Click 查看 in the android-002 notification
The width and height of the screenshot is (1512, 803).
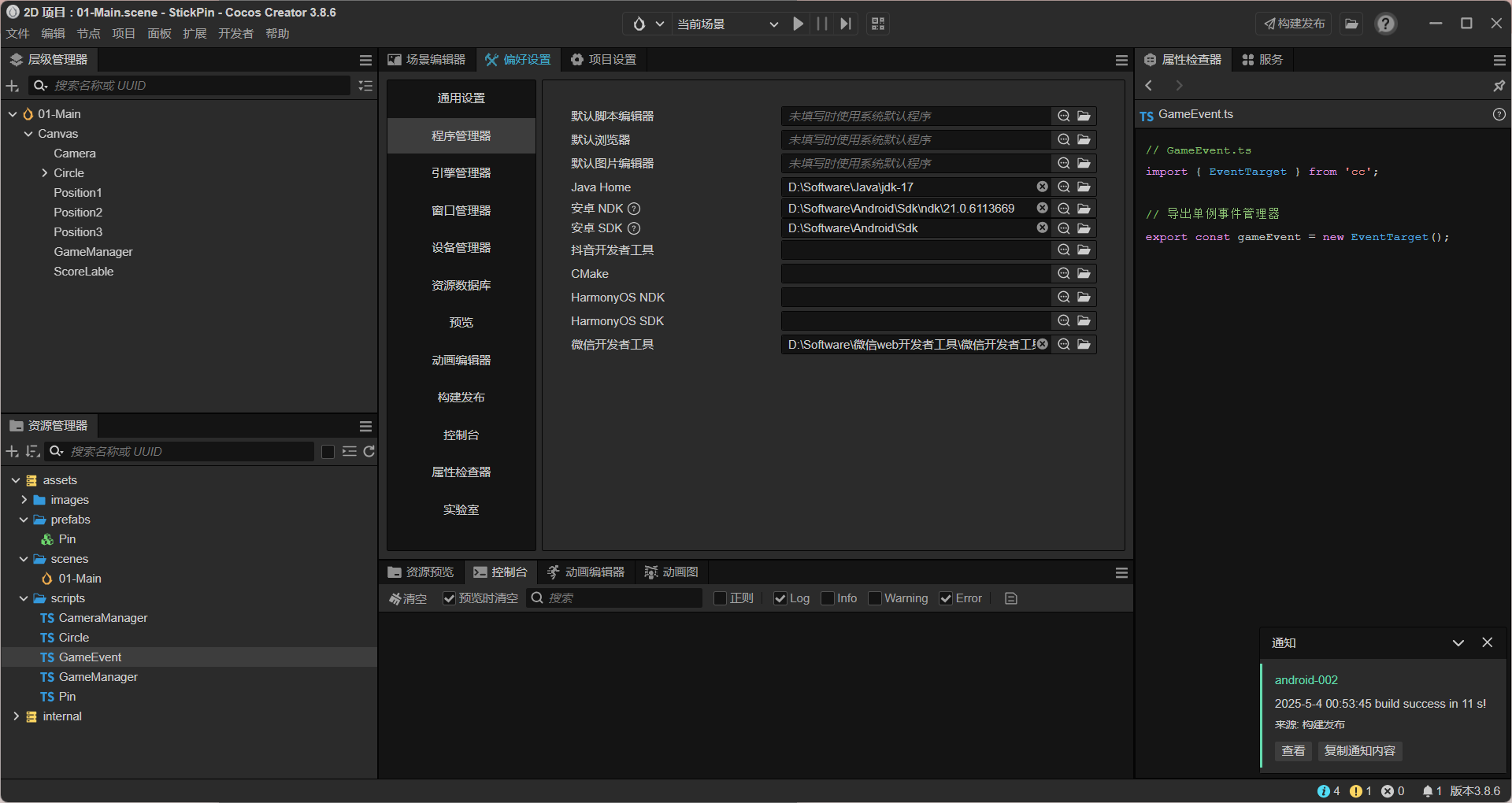pyautogui.click(x=1292, y=751)
